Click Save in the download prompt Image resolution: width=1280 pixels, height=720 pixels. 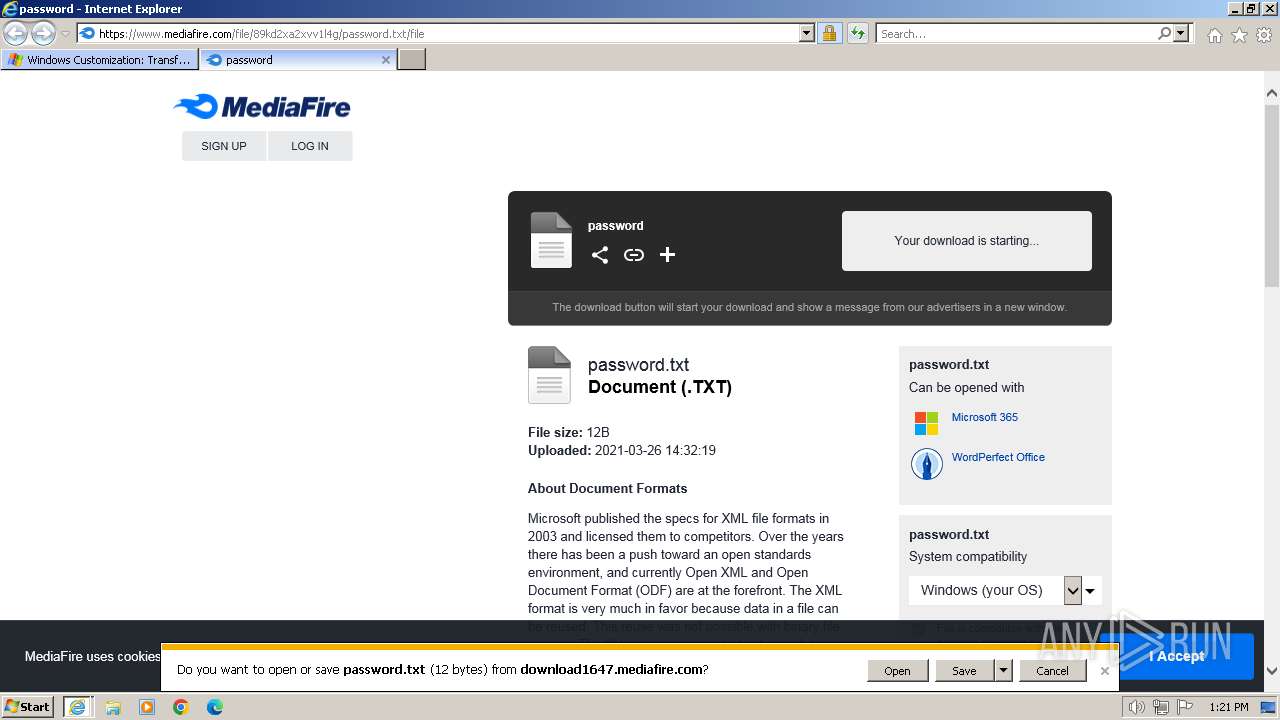click(964, 671)
